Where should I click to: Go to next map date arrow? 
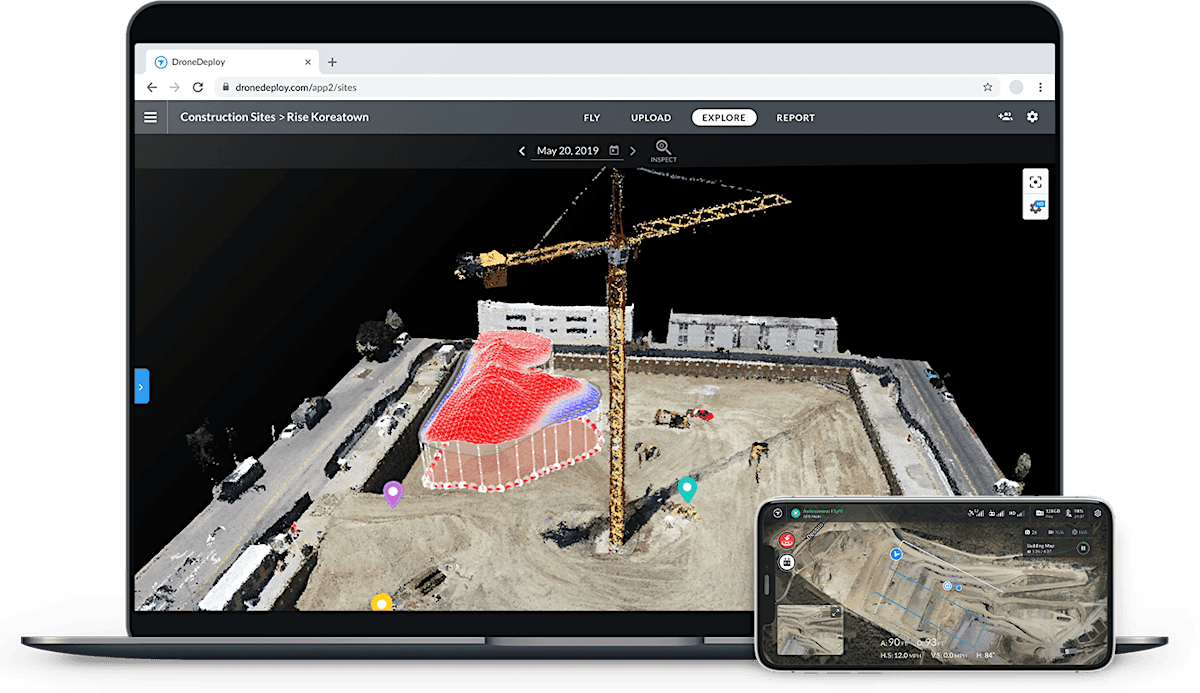pos(632,151)
